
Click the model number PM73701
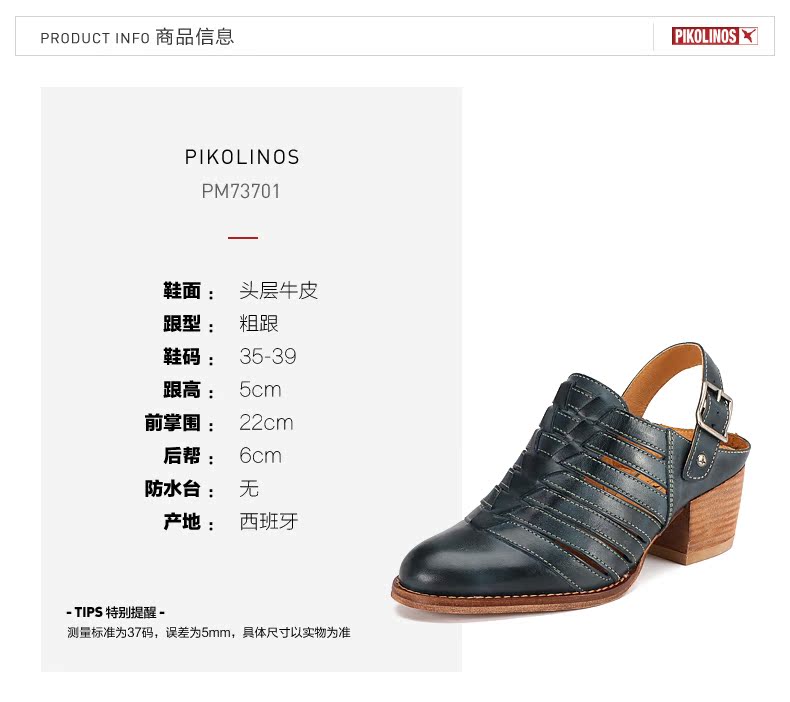(x=241, y=191)
